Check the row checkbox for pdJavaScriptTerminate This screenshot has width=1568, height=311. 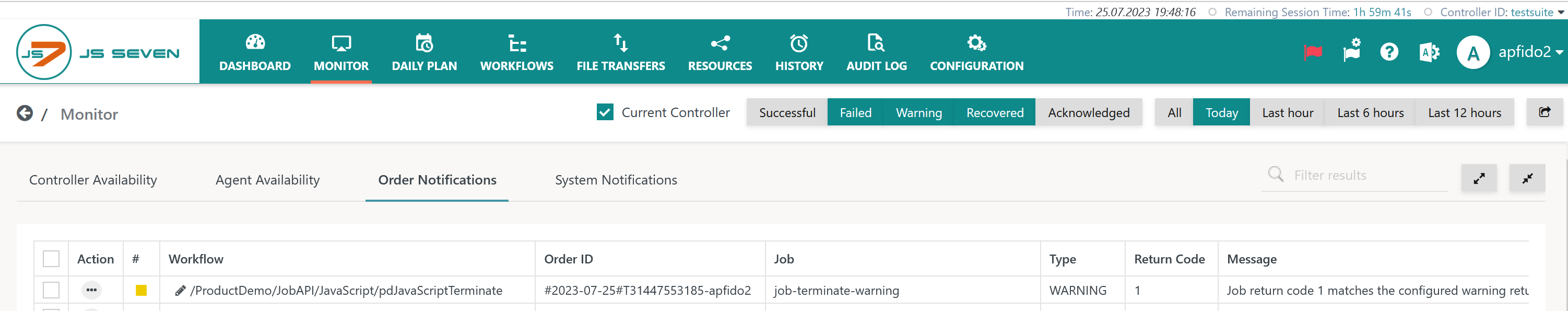(51, 290)
